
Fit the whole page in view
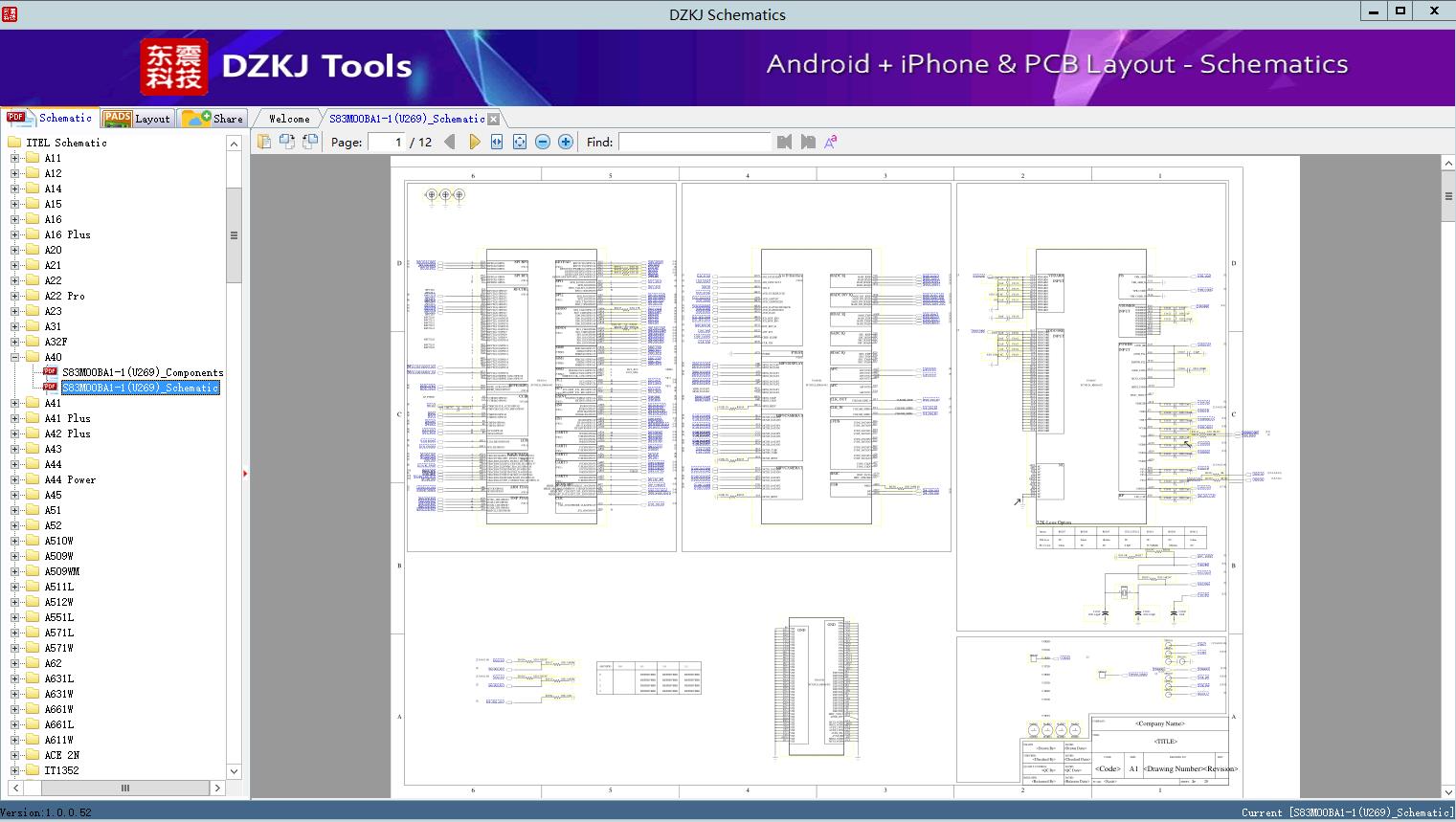[520, 142]
